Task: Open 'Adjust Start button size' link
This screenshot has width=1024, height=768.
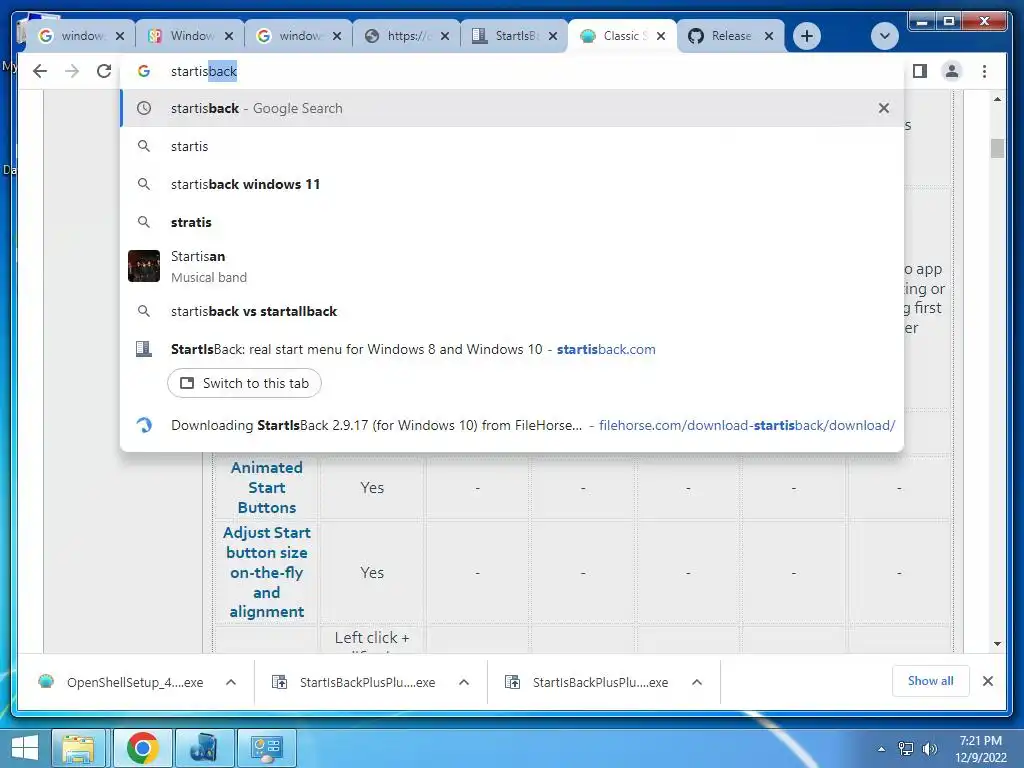Action: point(266,572)
